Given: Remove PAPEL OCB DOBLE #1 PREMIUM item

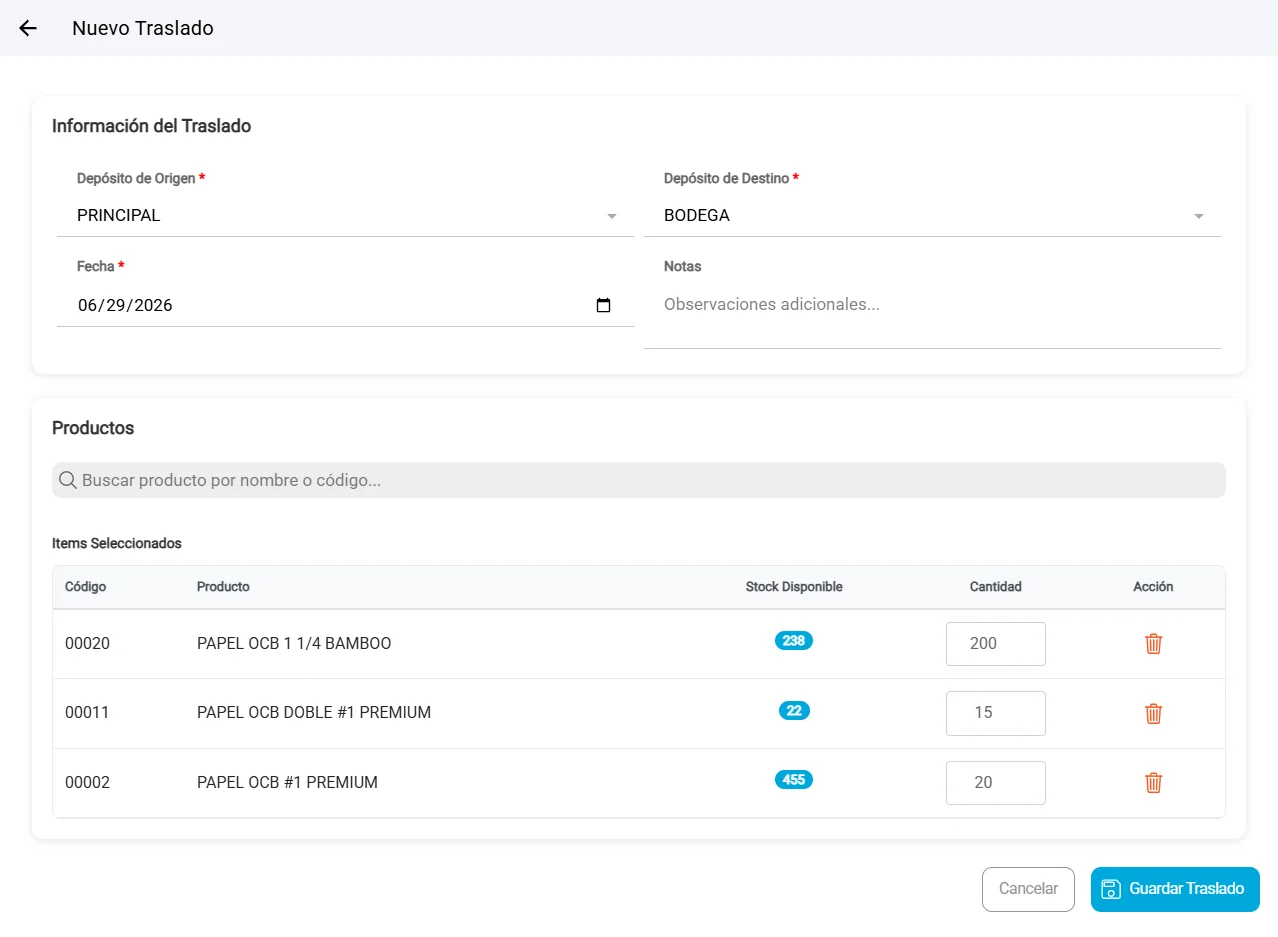Looking at the screenshot, I should 1153,713.
